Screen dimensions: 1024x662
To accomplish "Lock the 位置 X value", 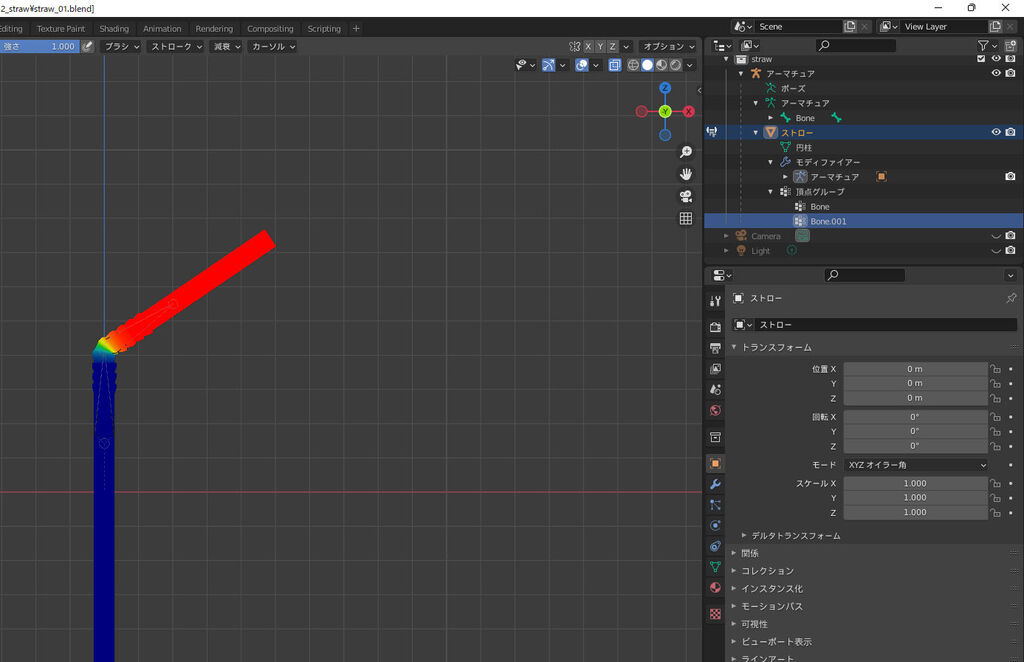I will (995, 369).
